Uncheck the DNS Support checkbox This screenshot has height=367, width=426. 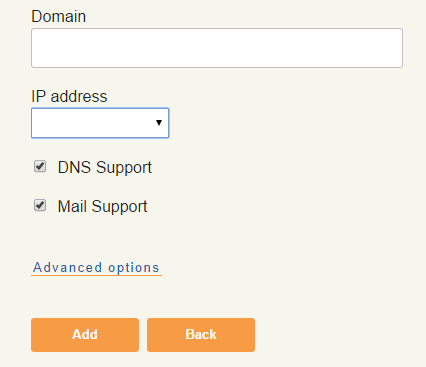click(x=40, y=166)
